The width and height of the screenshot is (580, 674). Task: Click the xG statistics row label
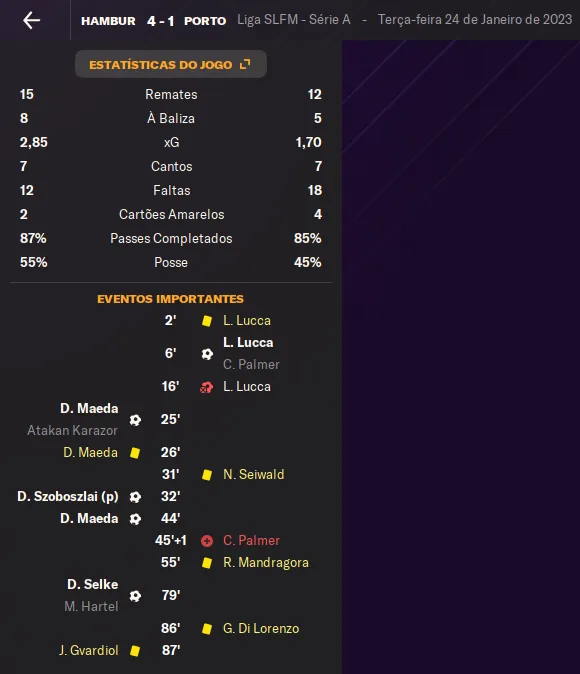click(x=172, y=142)
